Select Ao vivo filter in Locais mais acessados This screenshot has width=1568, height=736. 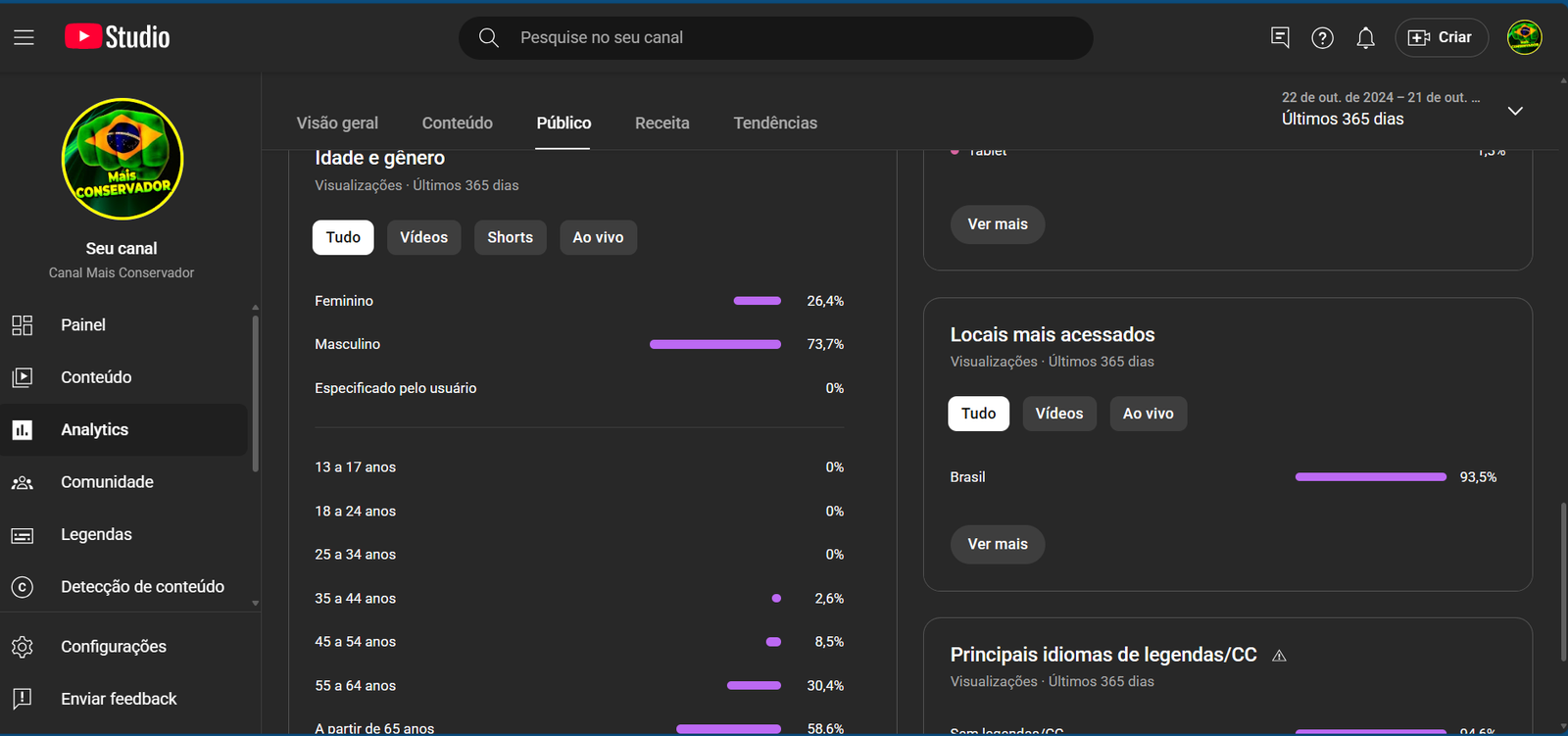click(1148, 414)
